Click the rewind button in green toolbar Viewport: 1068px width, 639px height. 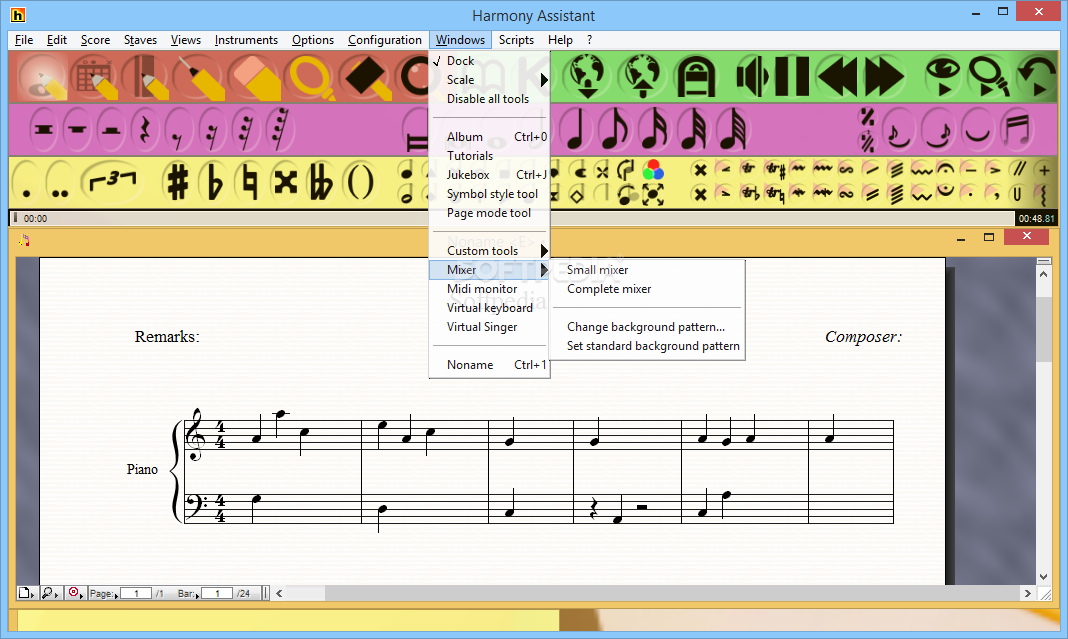(837, 76)
